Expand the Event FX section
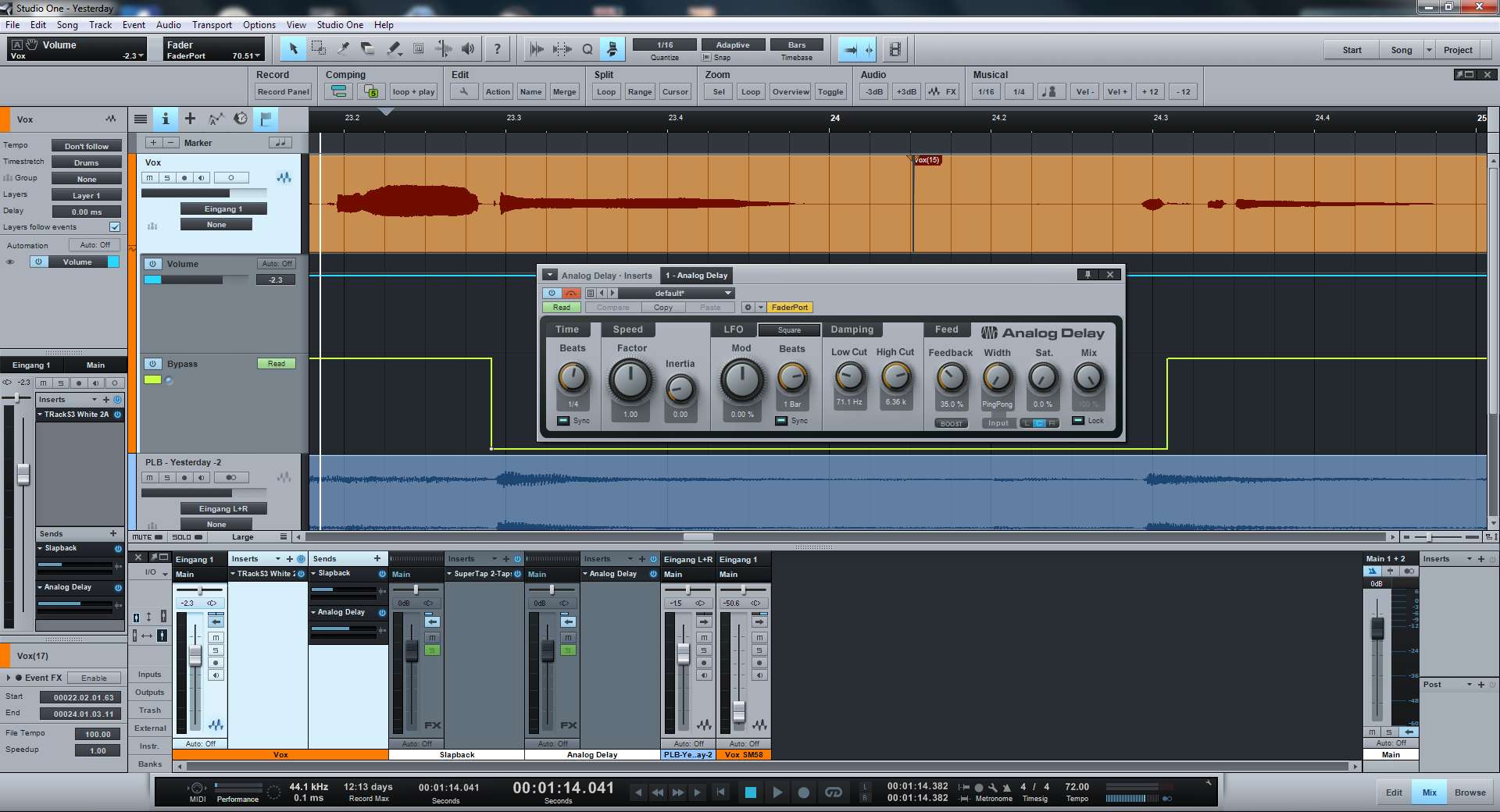The height and width of the screenshot is (812, 1500). [x=9, y=678]
